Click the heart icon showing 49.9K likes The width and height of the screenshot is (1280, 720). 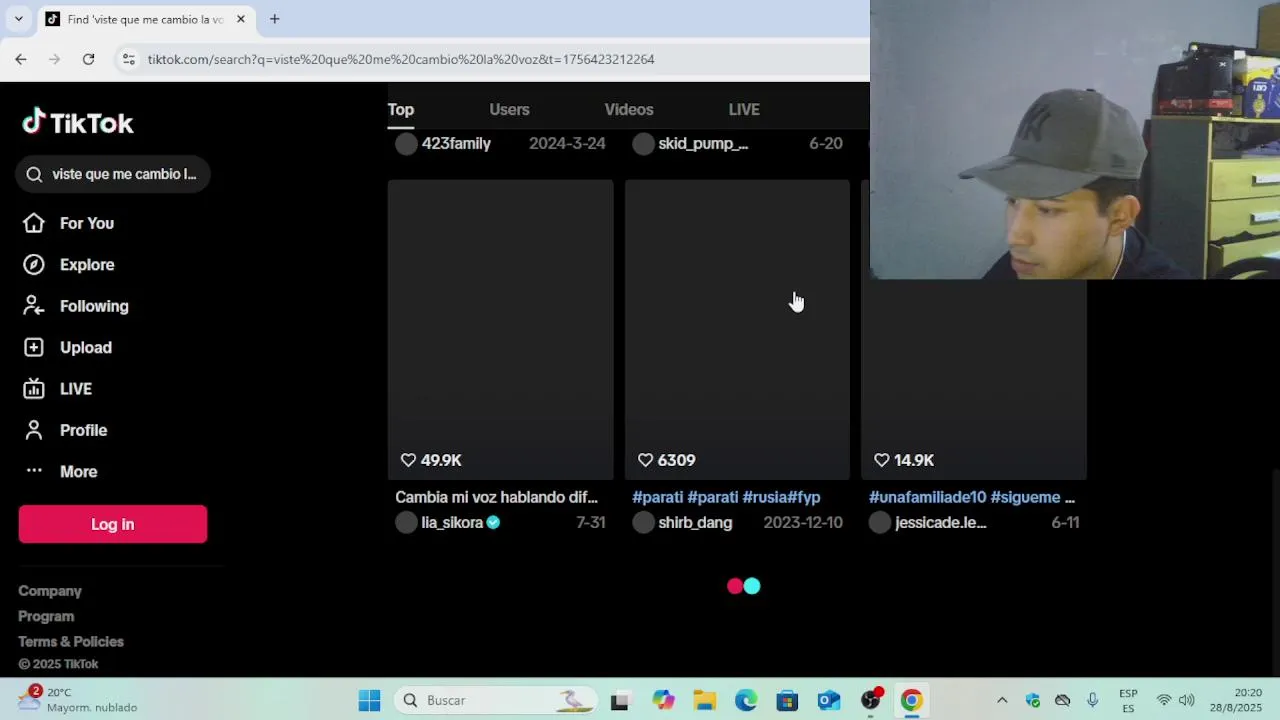[408, 460]
